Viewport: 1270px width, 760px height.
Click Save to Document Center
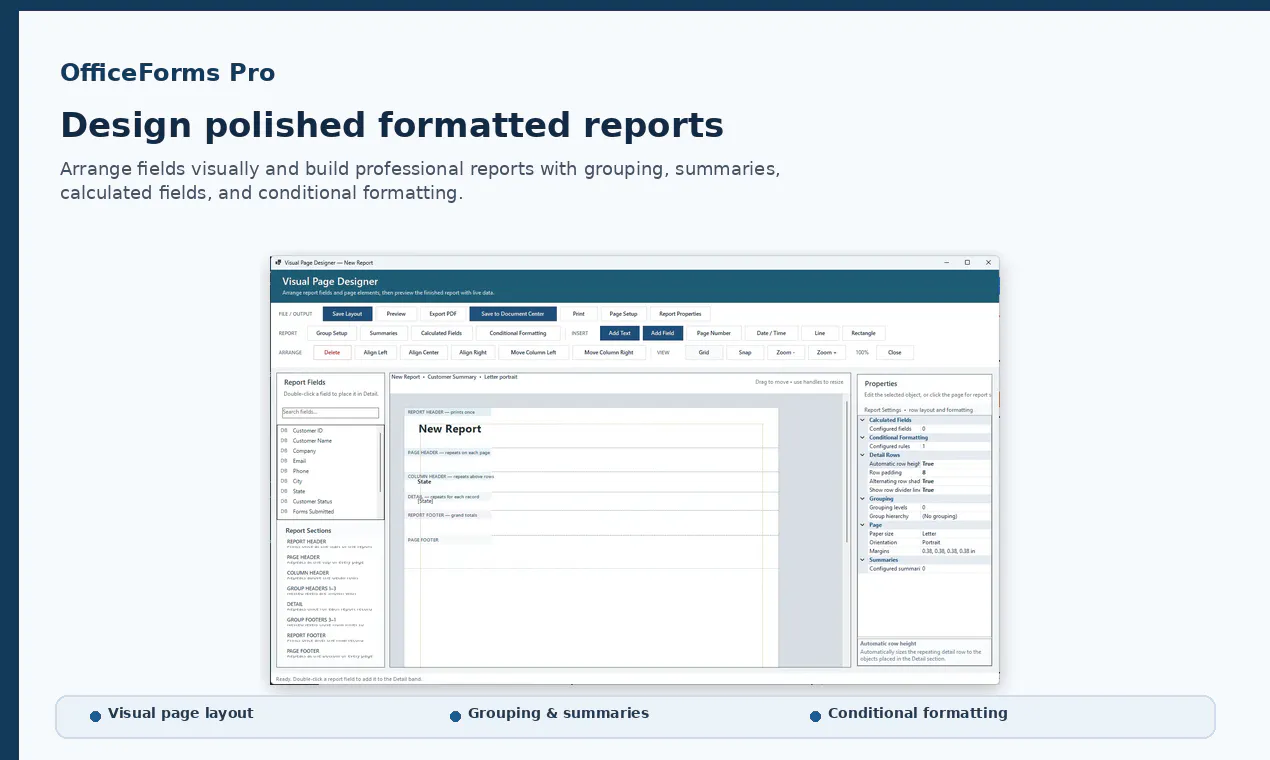click(513, 314)
